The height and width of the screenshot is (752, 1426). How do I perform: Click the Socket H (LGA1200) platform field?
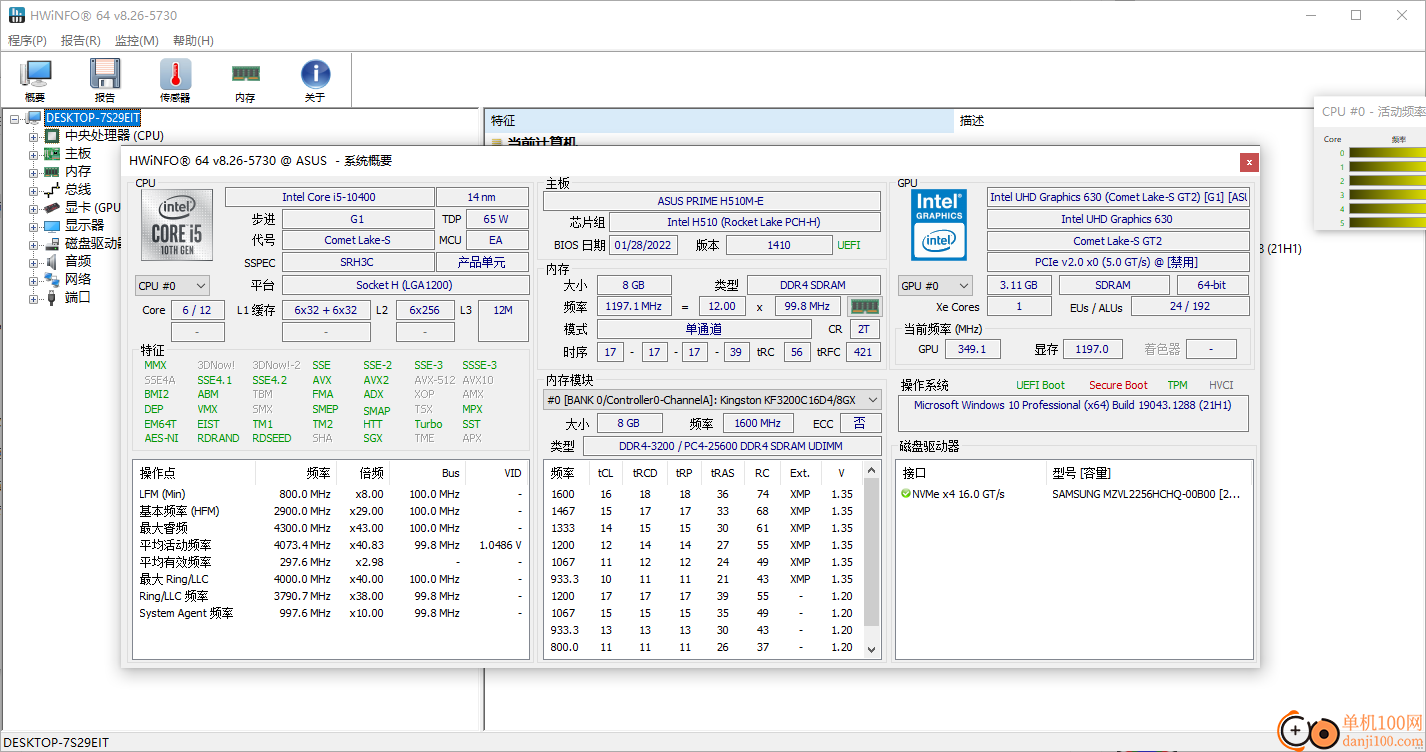(x=405, y=285)
